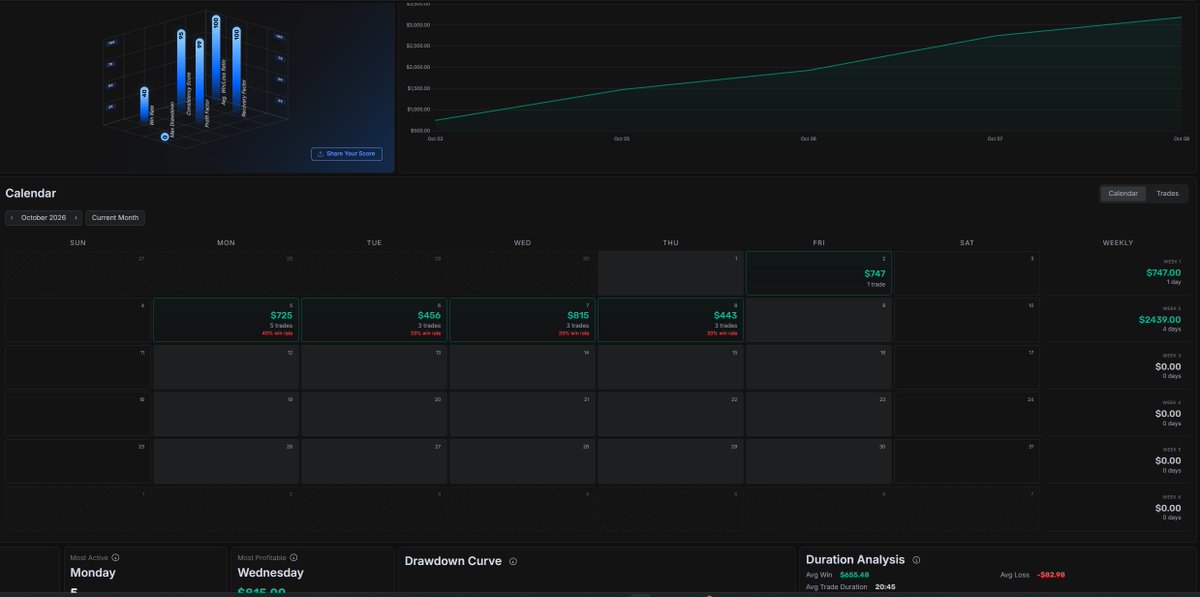Click info icon next to Most Profitable
Image resolution: width=1200 pixels, height=597 pixels.
293,557
